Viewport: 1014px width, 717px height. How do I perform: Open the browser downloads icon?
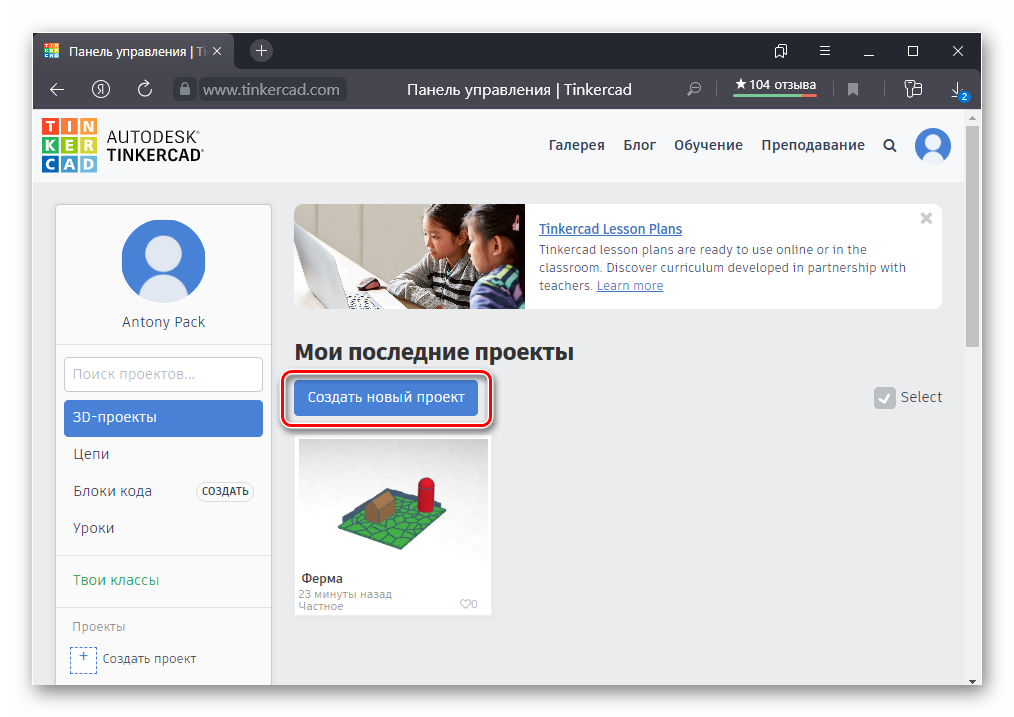pyautogui.click(x=957, y=89)
